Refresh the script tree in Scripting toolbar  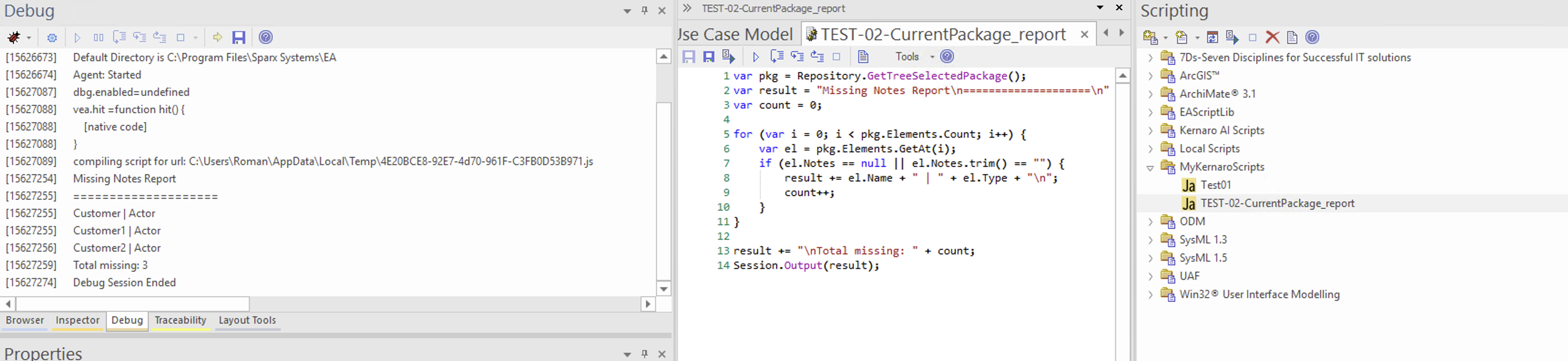click(1213, 38)
